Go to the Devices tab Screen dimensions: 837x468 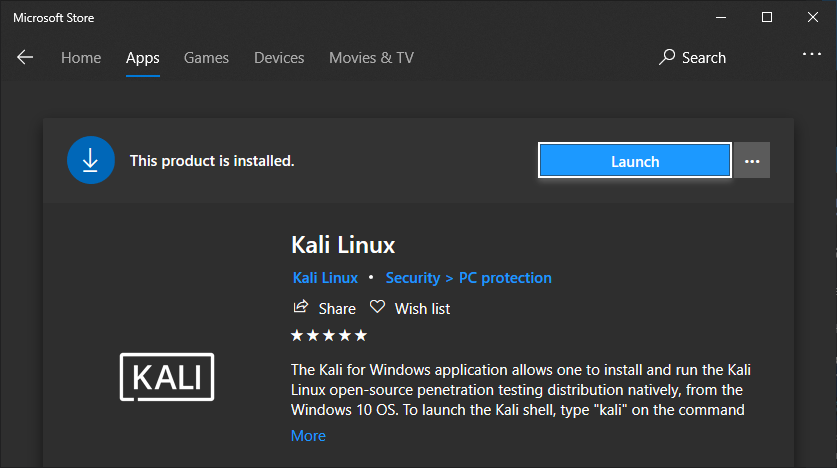point(279,57)
